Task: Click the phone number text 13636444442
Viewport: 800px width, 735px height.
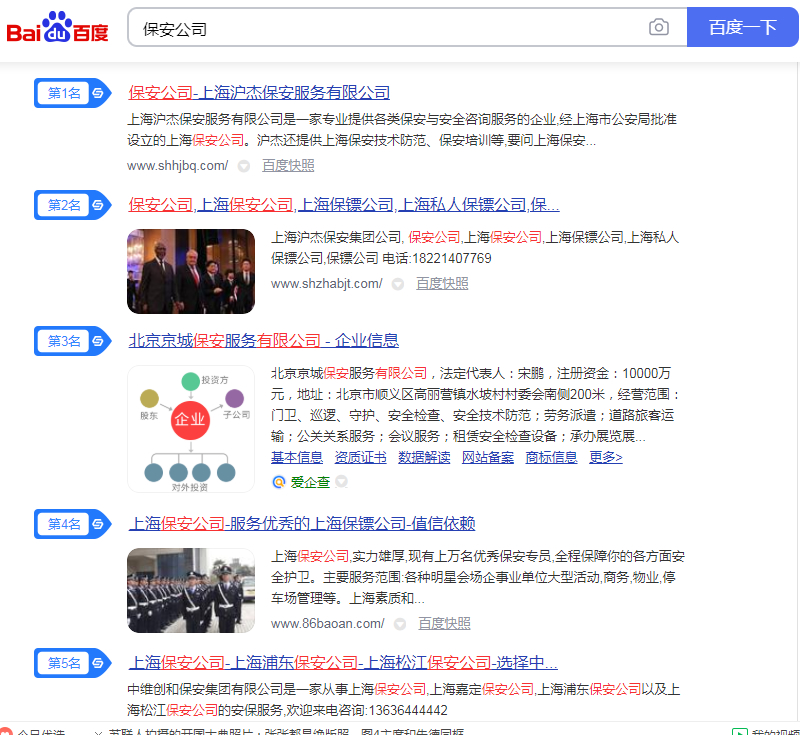Action: click(x=408, y=711)
